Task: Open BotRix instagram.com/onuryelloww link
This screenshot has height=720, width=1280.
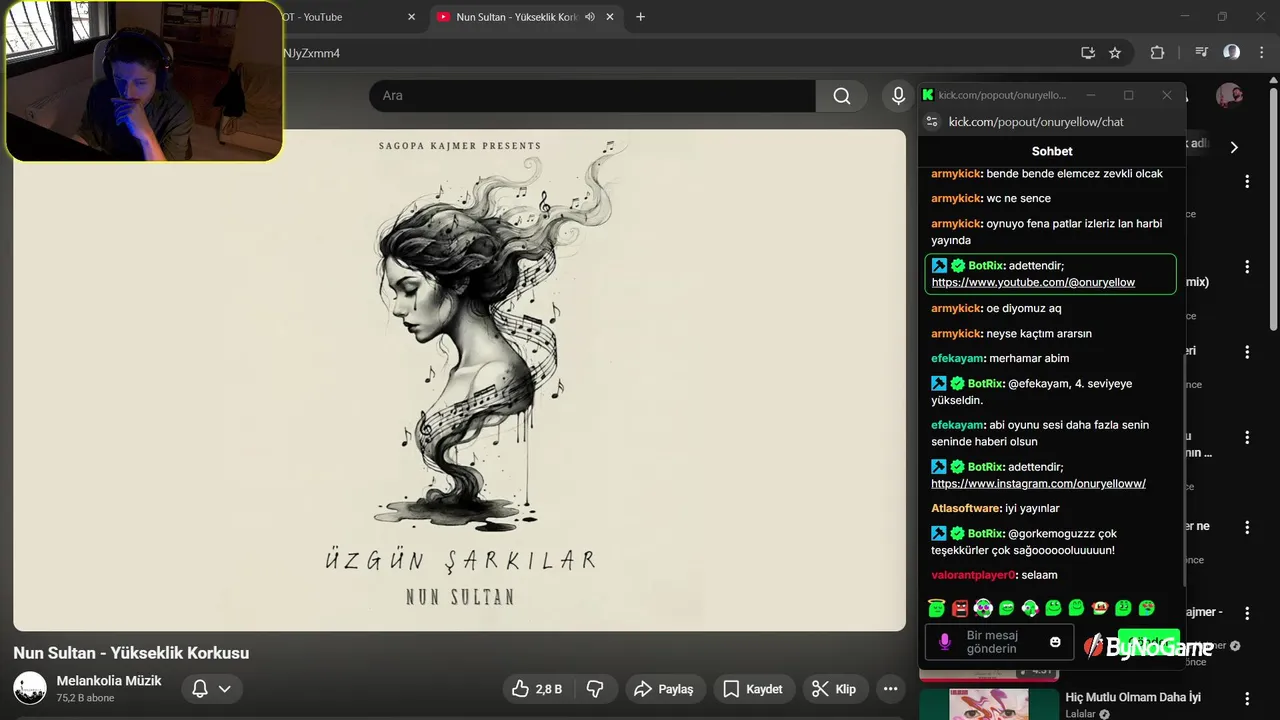Action: (1038, 484)
